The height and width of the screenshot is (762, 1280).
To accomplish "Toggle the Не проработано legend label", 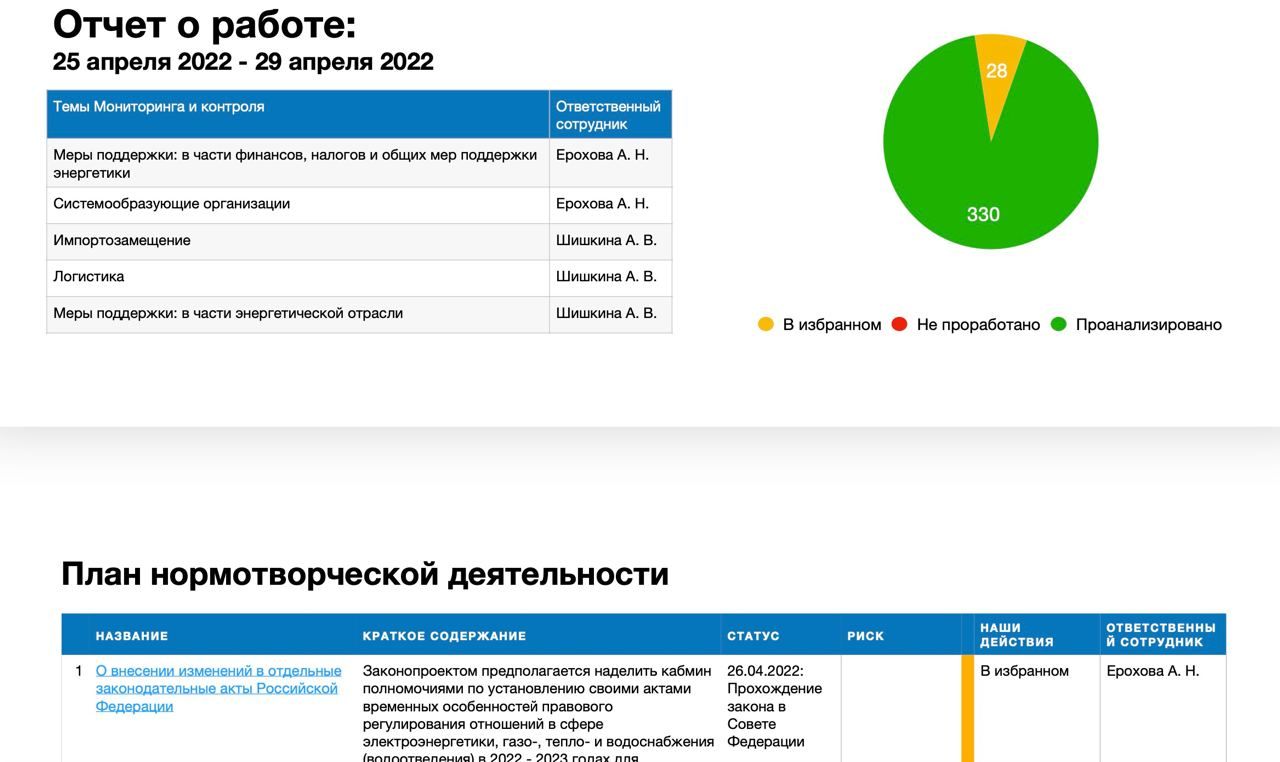I will [x=978, y=325].
